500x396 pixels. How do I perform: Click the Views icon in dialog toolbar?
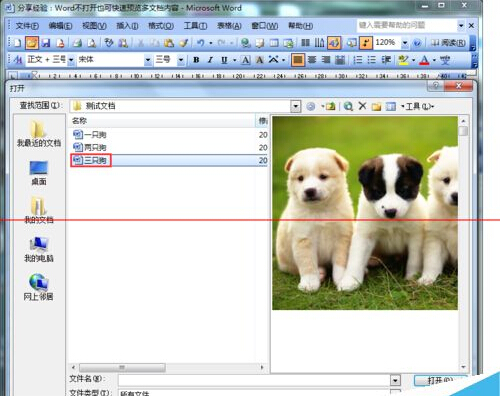tap(391, 106)
